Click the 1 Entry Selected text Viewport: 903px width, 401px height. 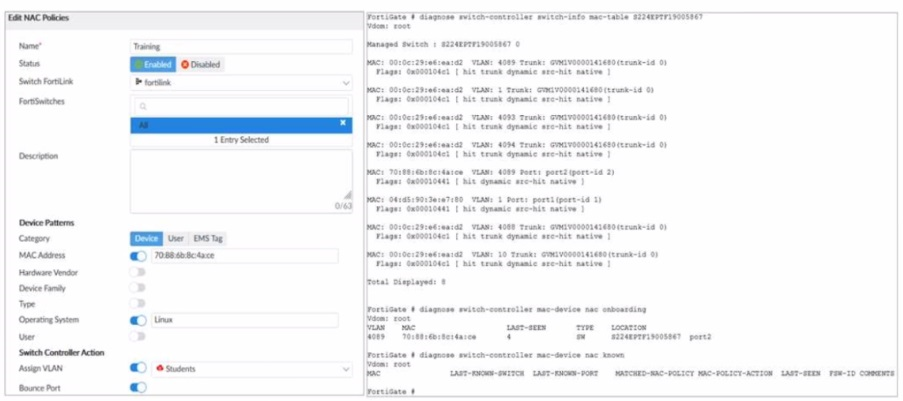(x=241, y=139)
